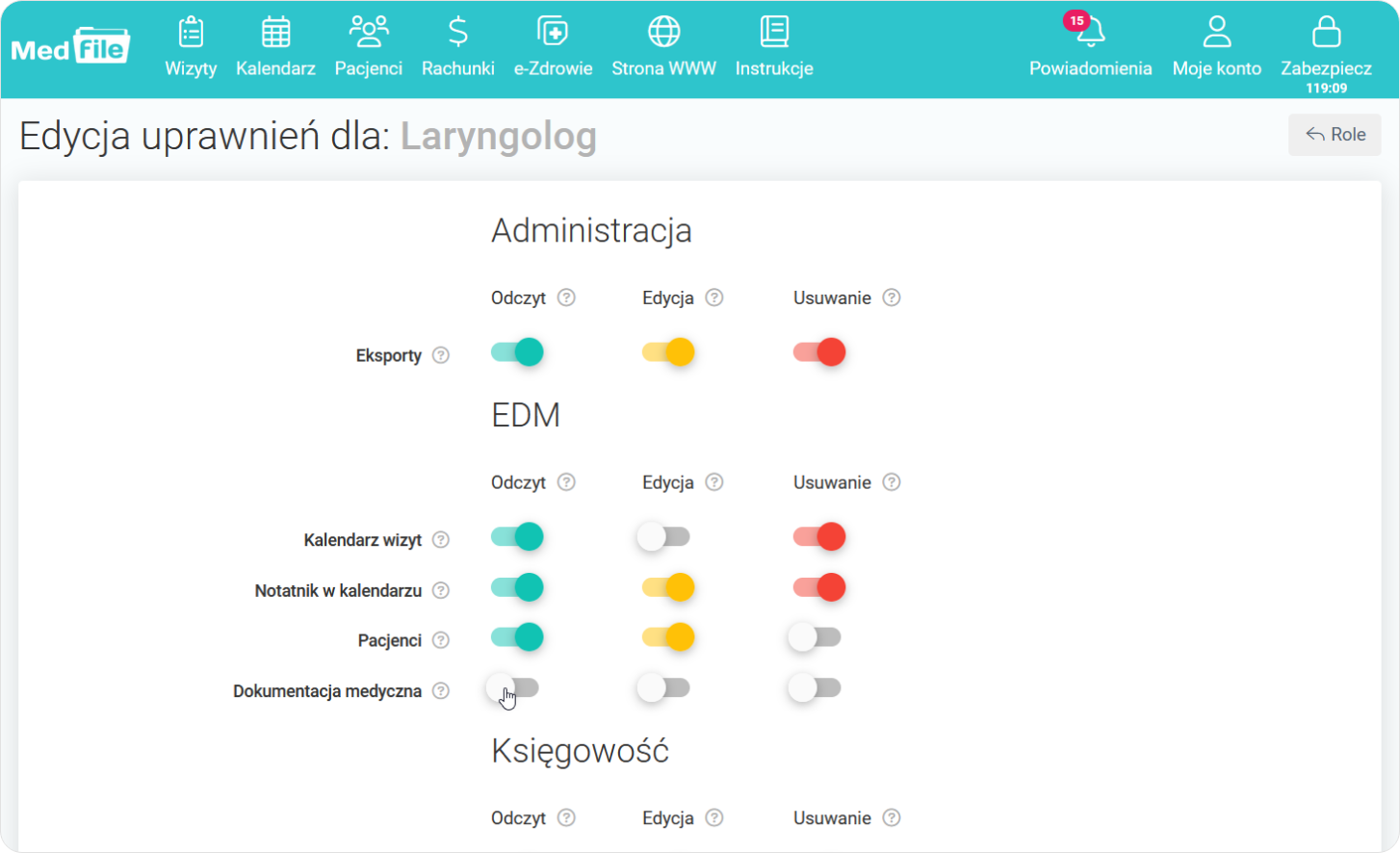Click the Strona WWW globe icon
The width and height of the screenshot is (1400, 853).
click(663, 33)
